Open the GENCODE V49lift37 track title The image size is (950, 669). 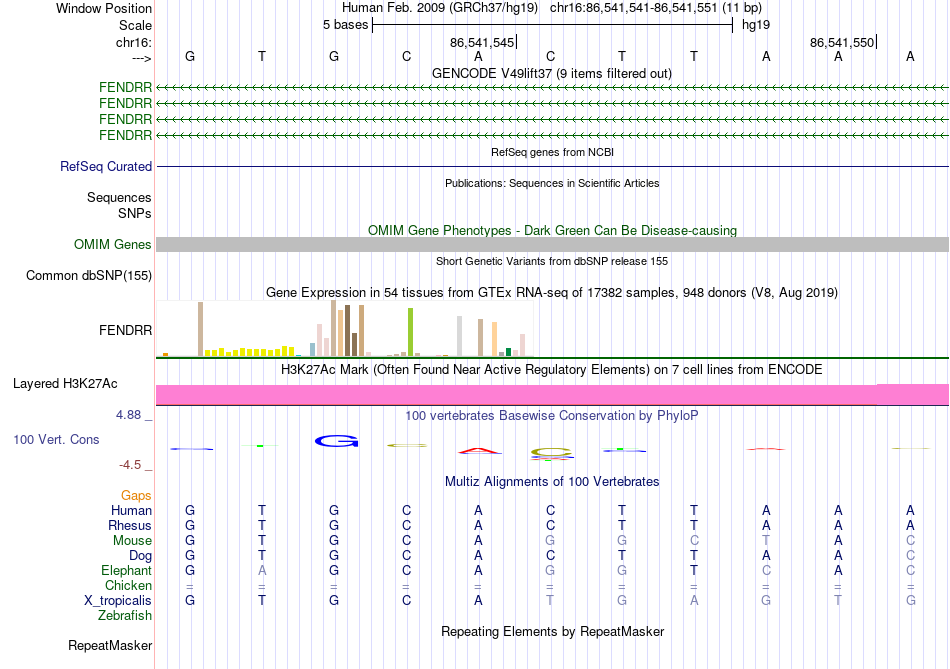pos(551,73)
